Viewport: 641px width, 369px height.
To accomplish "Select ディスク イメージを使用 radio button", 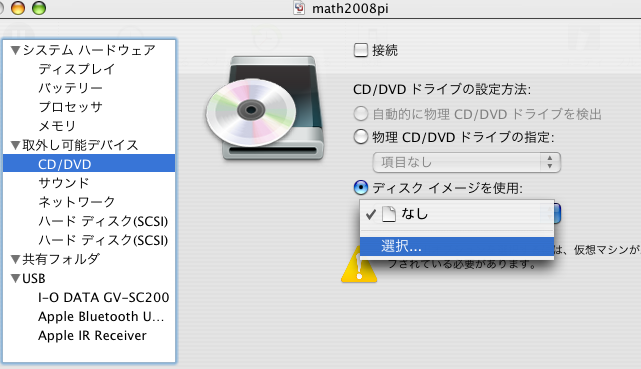I will [361, 188].
